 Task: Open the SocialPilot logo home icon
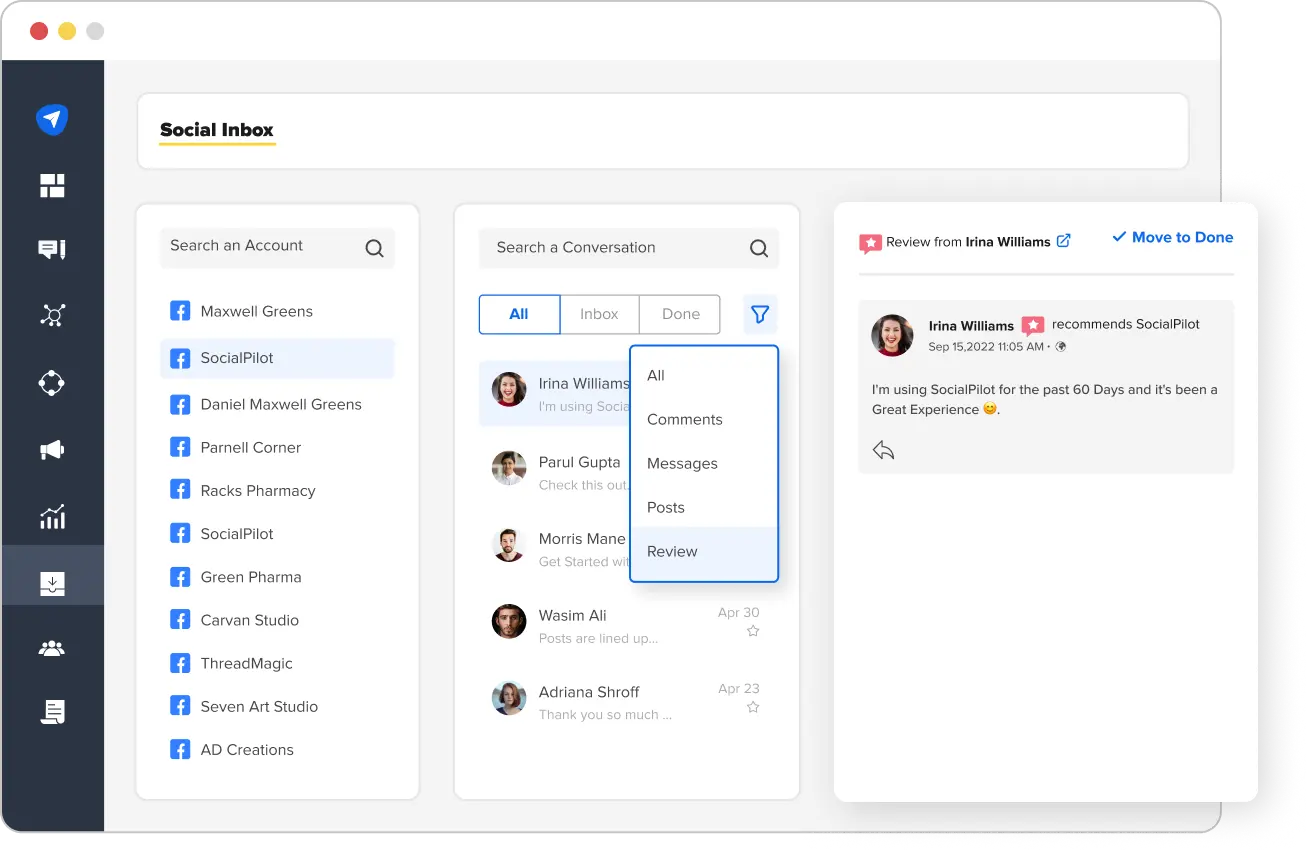52,120
